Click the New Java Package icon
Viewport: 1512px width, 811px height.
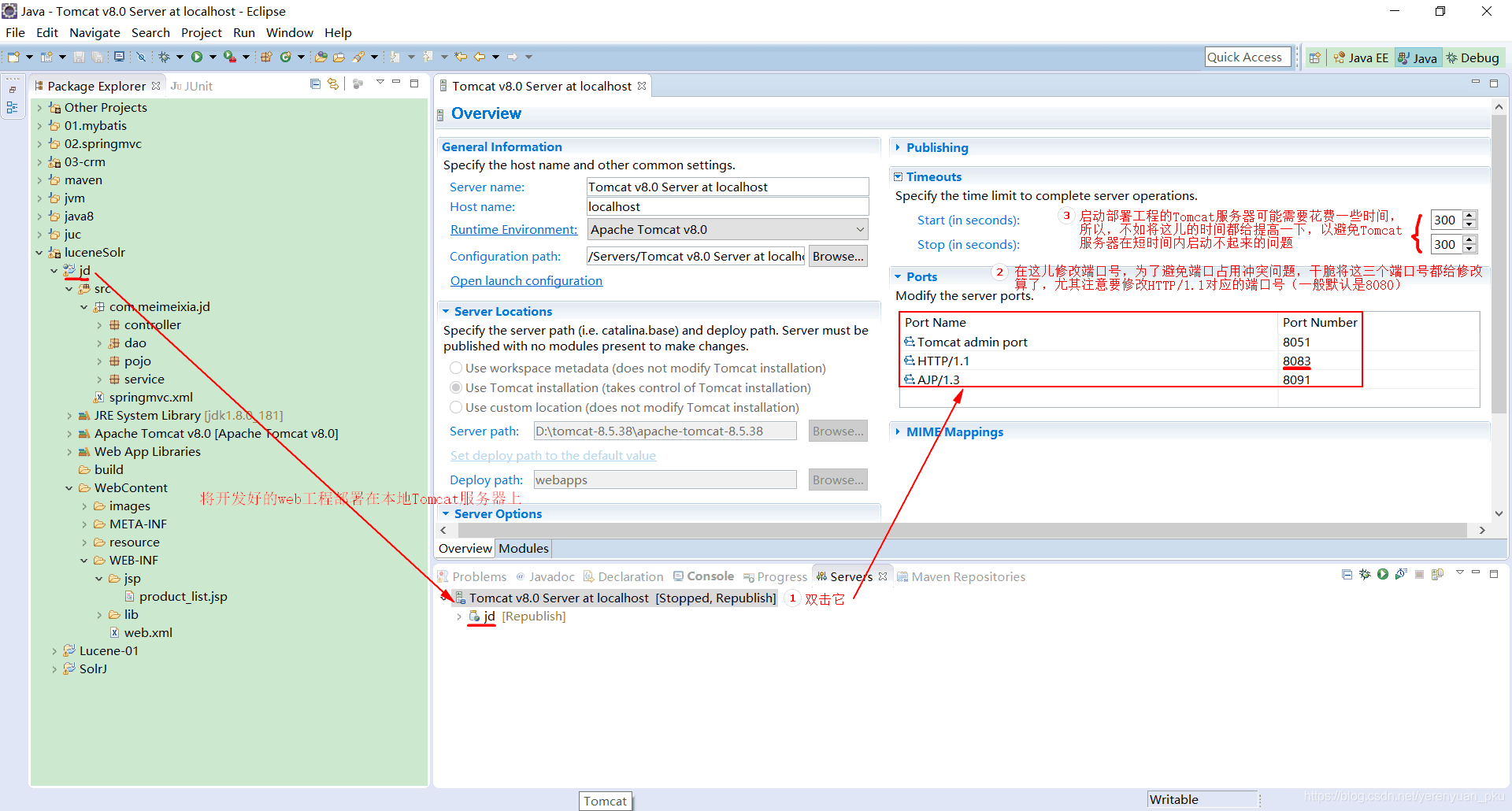pos(266,57)
